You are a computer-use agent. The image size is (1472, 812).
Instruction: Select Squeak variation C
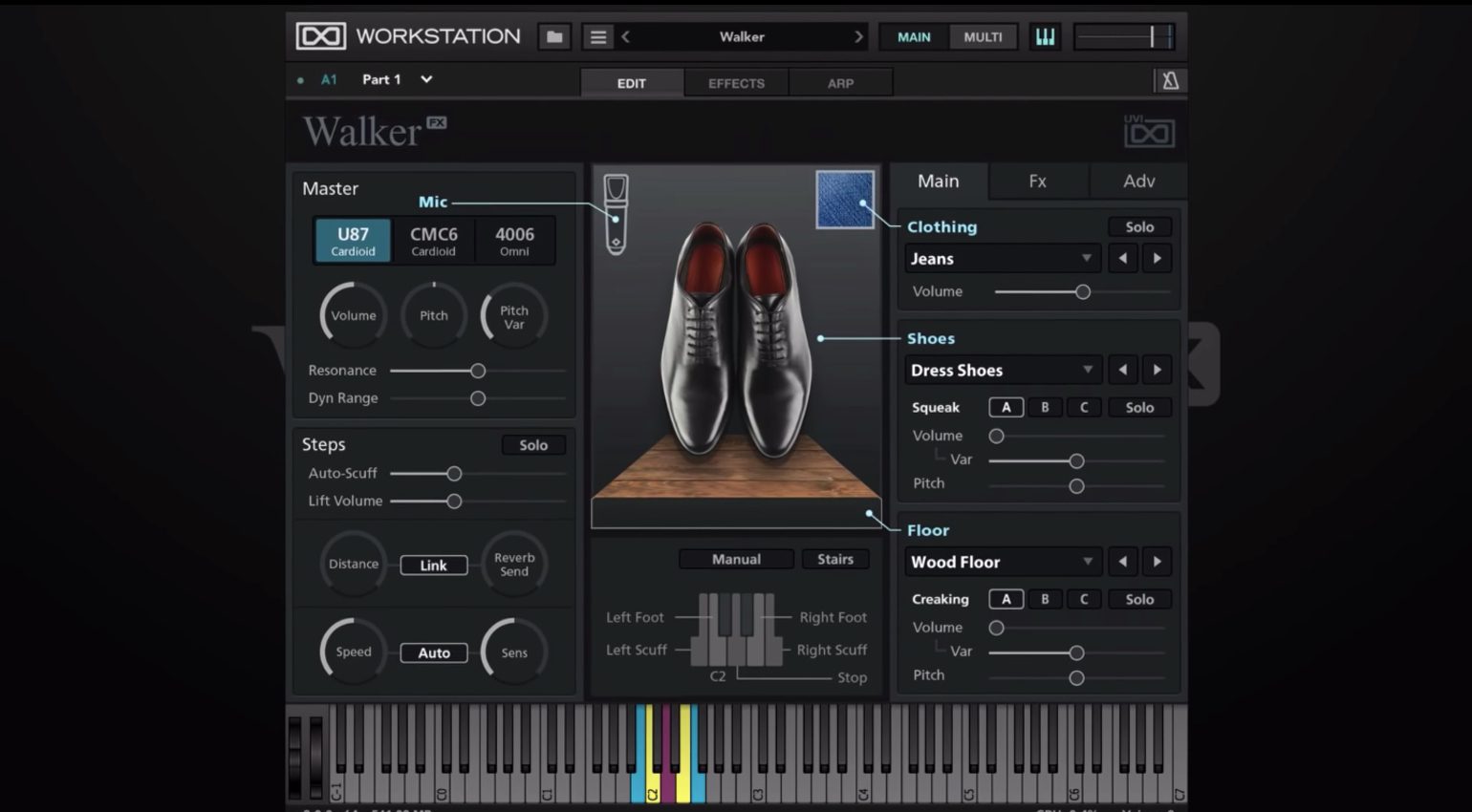[x=1084, y=407]
